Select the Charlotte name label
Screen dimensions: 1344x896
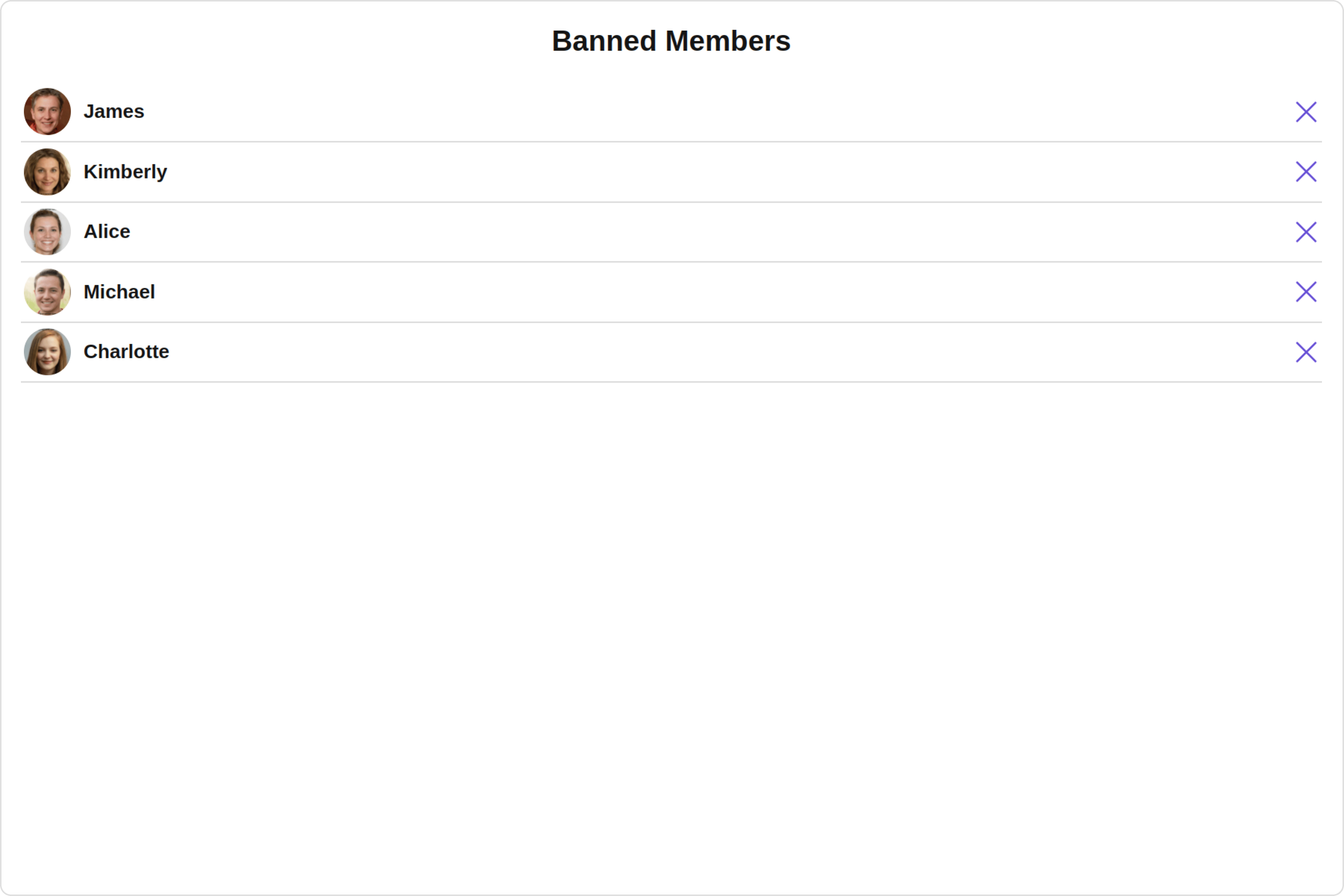(x=126, y=351)
